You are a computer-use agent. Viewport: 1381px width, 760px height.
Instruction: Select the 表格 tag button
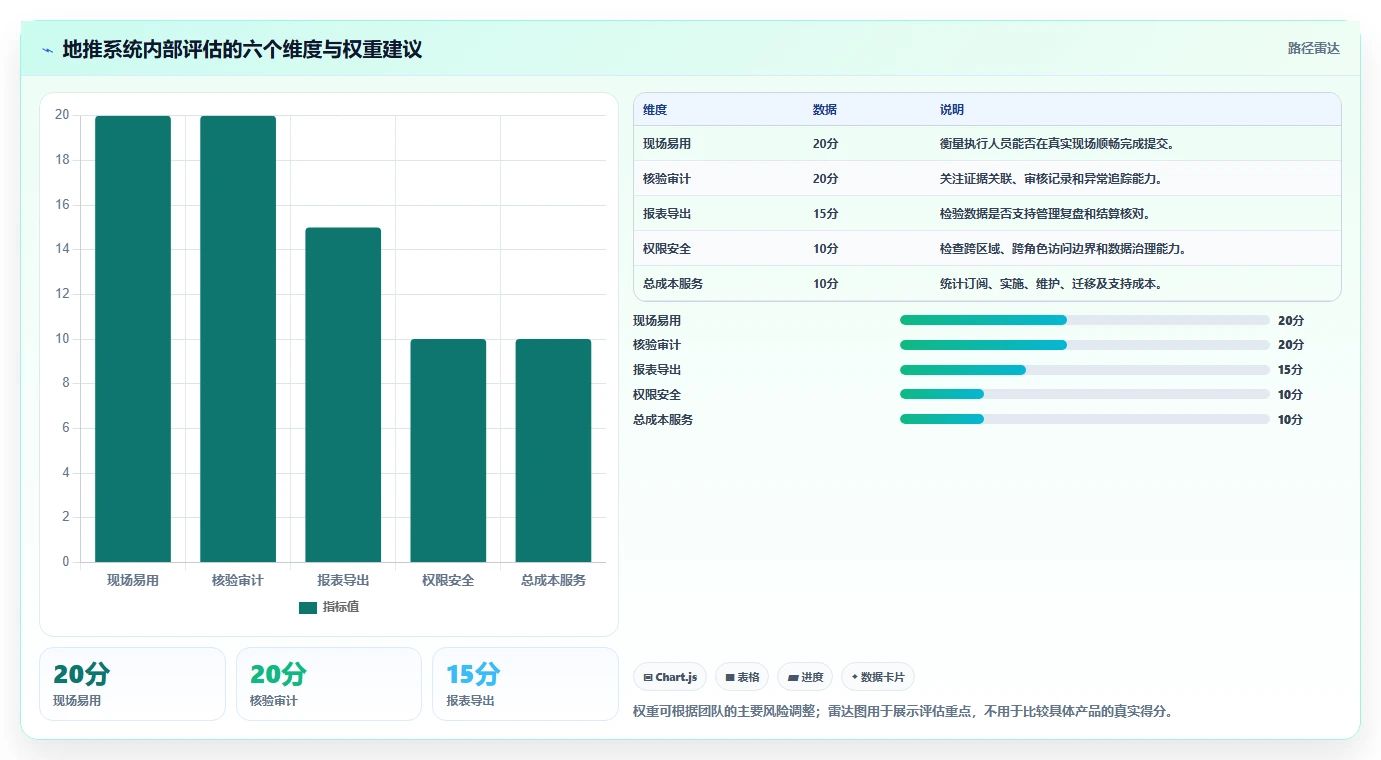point(742,677)
